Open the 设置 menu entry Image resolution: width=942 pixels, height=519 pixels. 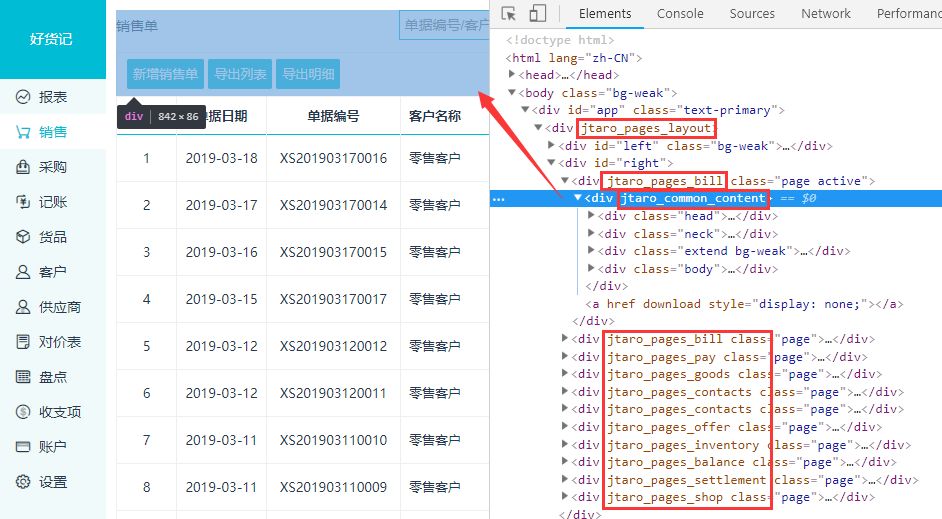[x=53, y=482]
